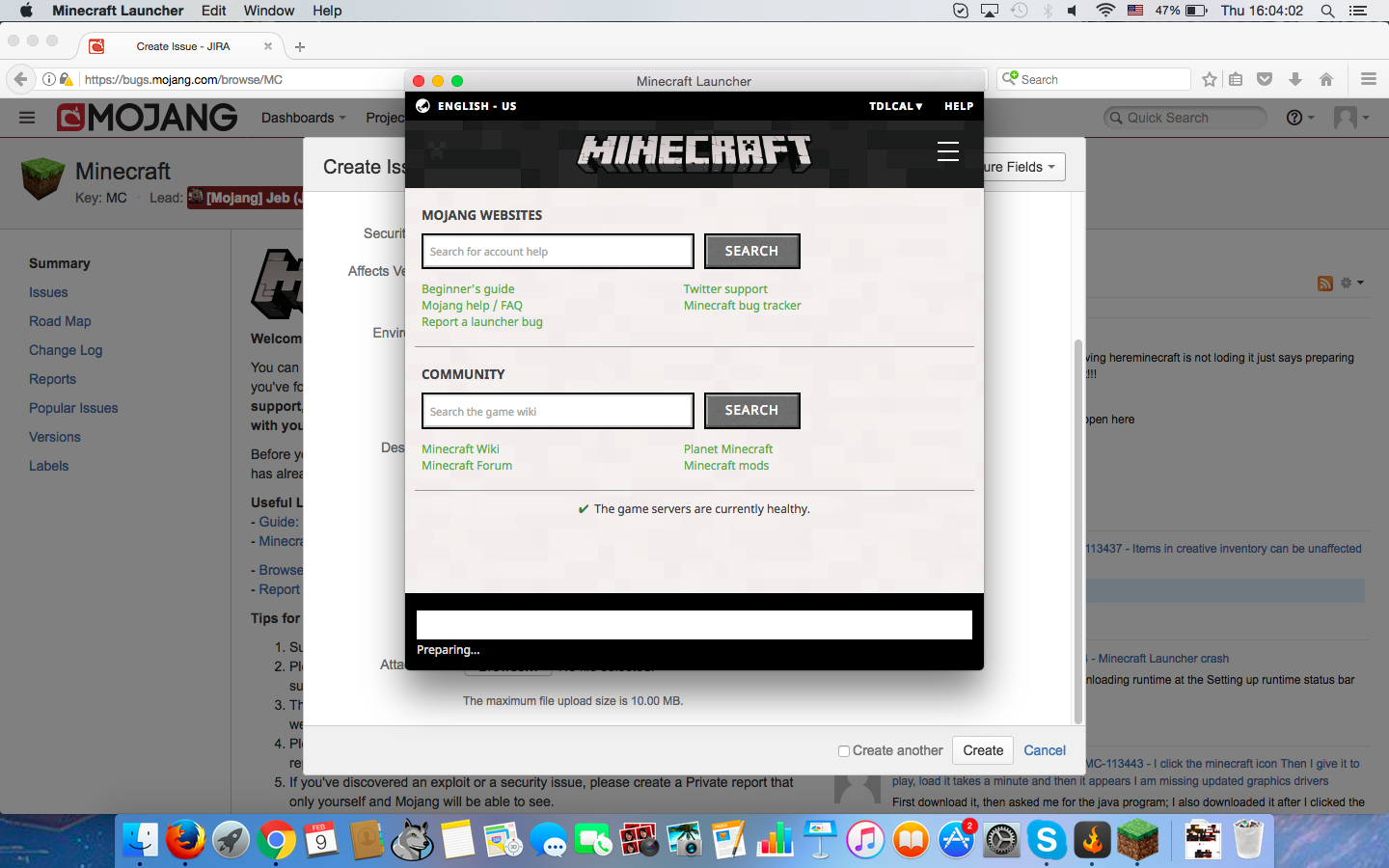Focus the Search for account help field
This screenshot has width=1389, height=868.
[x=558, y=252]
